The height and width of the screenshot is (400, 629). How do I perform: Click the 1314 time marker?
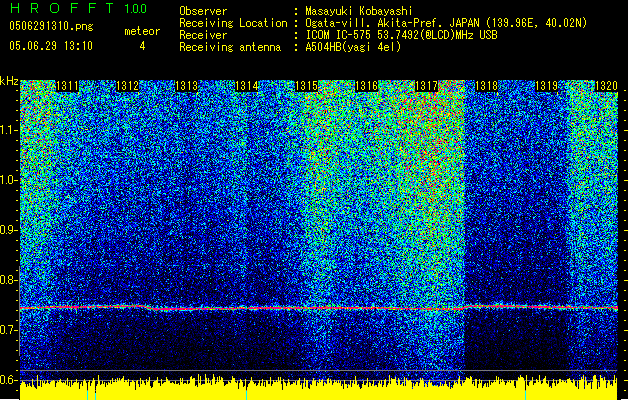pyautogui.click(x=246, y=86)
